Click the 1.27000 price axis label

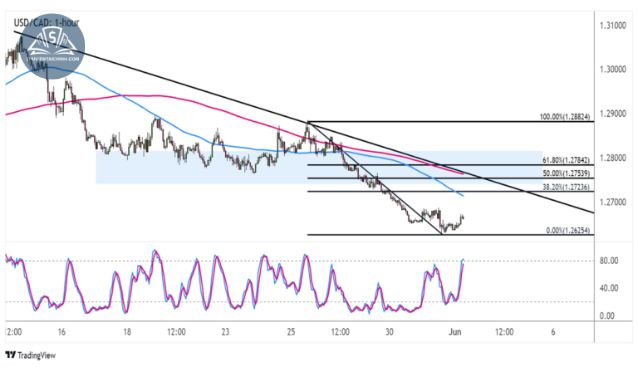[613, 202]
